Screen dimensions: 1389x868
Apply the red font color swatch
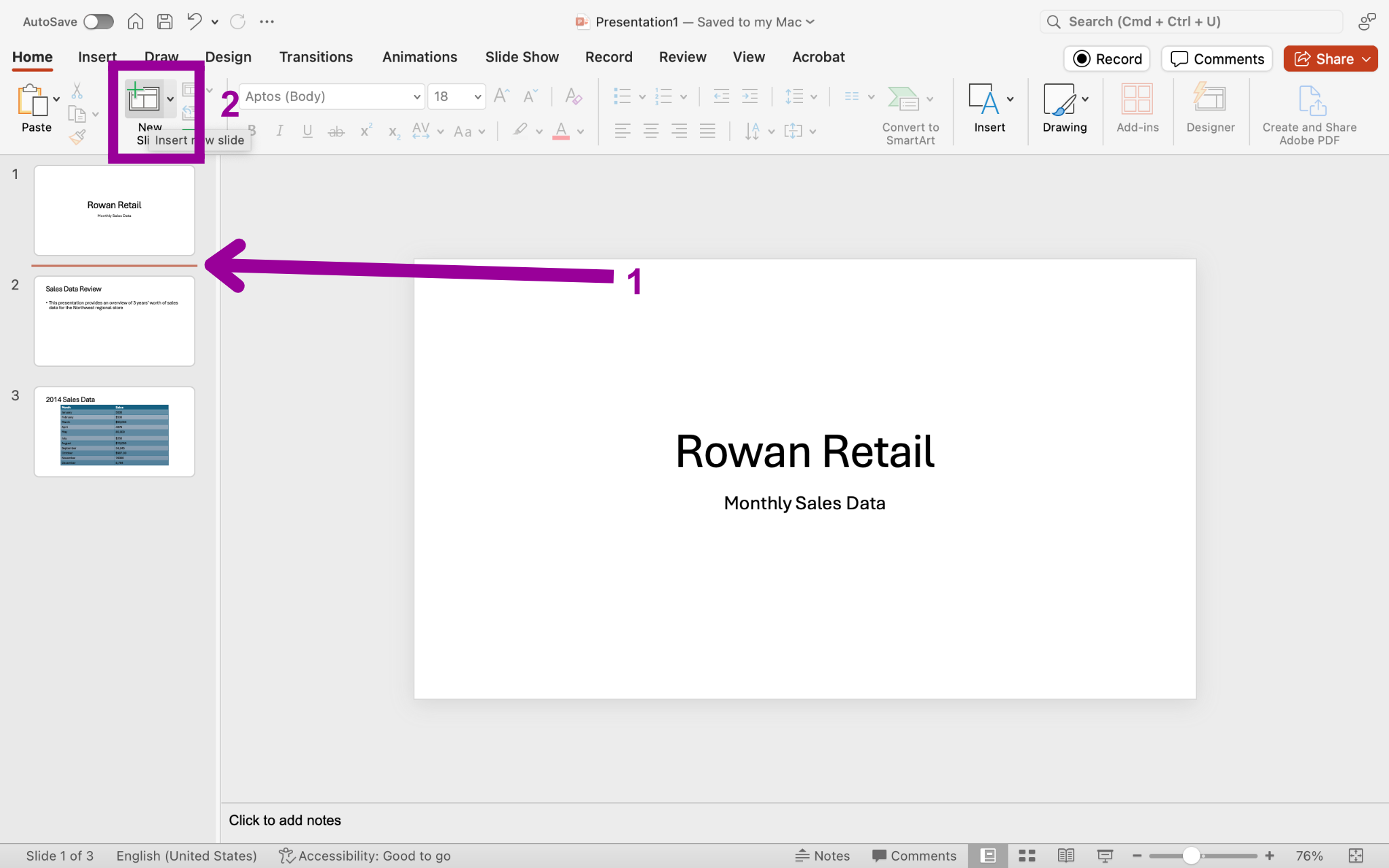click(x=561, y=130)
